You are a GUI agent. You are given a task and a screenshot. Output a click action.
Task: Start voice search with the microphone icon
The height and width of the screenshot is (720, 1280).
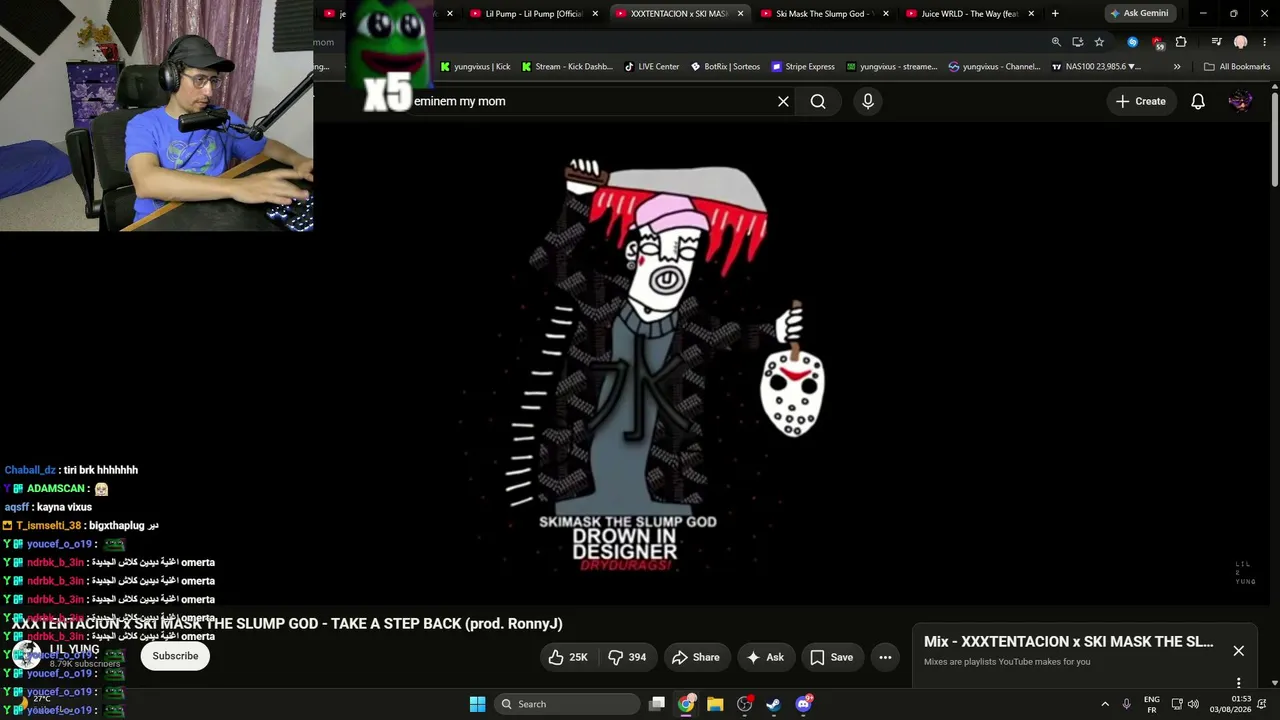tap(868, 101)
